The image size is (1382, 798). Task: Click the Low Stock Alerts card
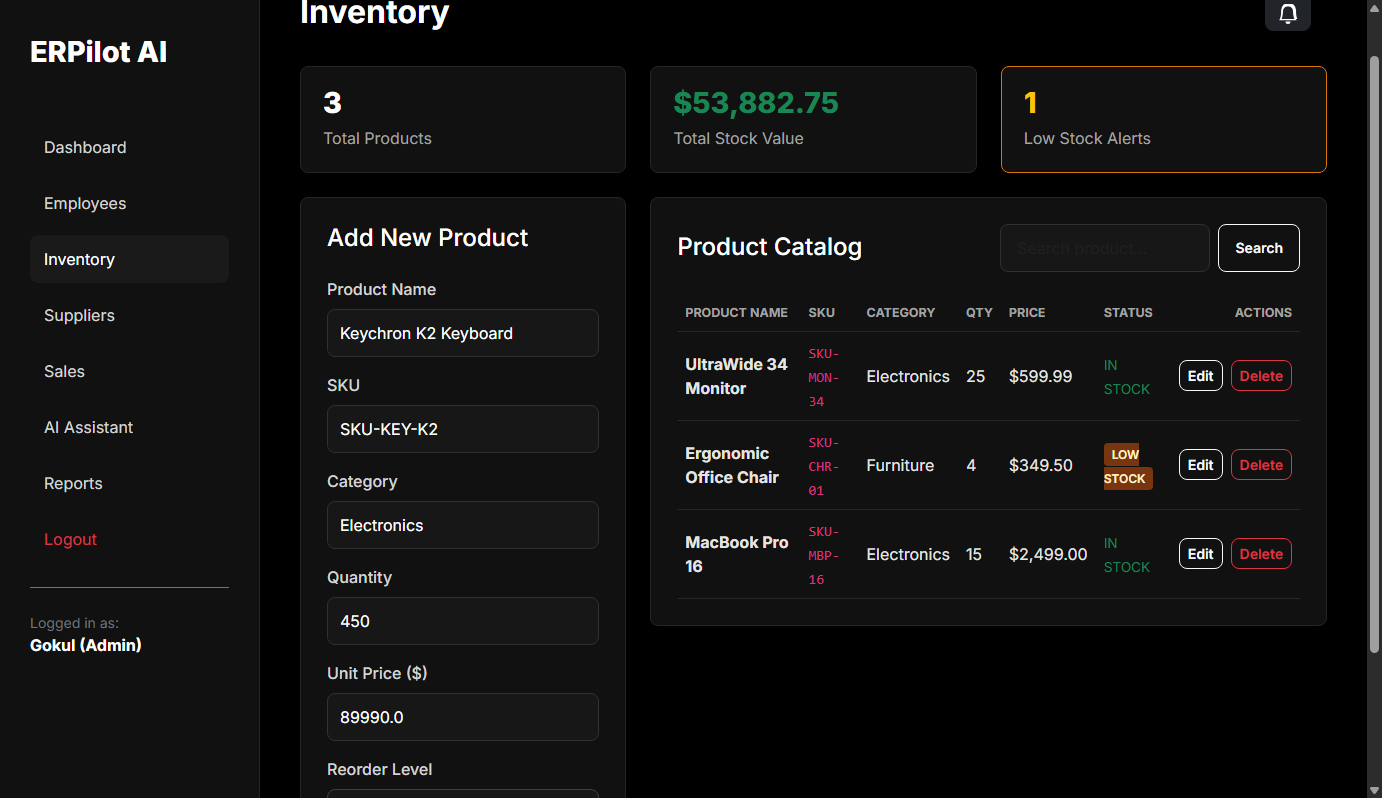coord(1164,120)
